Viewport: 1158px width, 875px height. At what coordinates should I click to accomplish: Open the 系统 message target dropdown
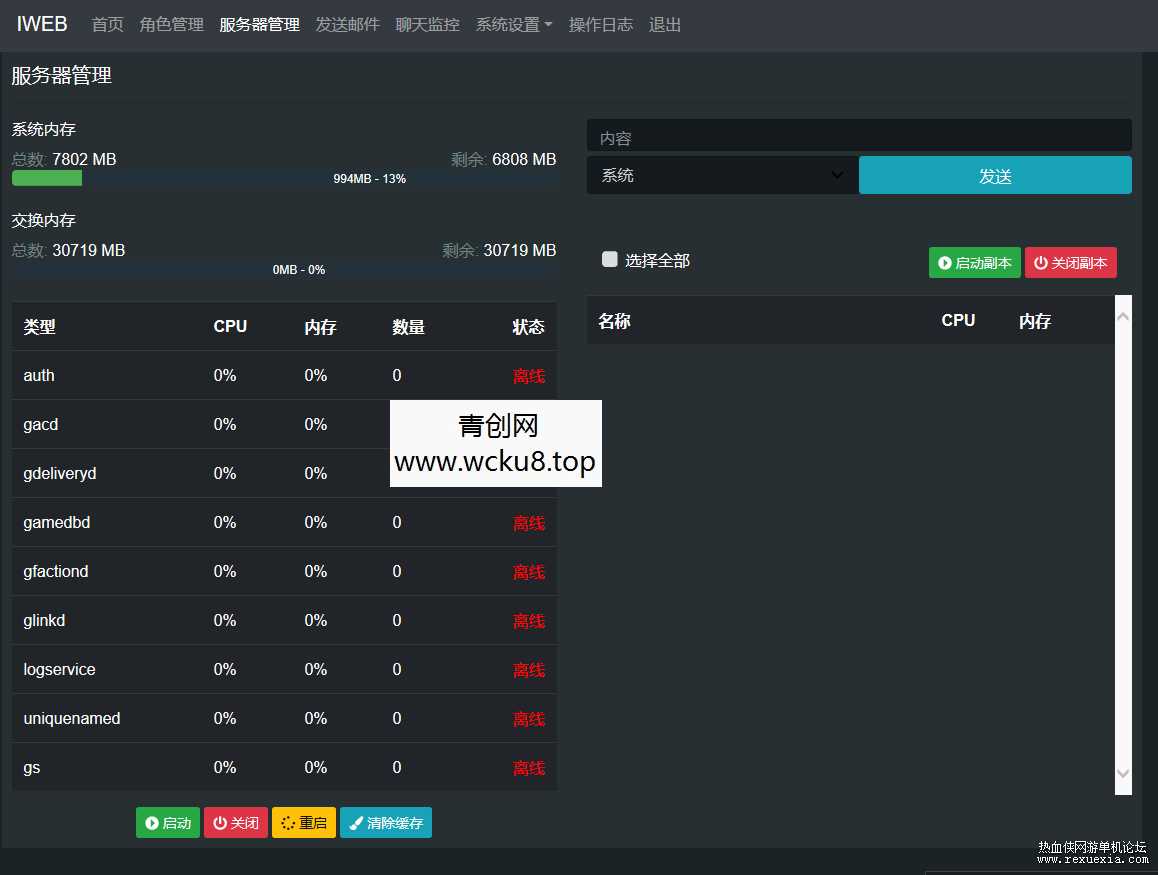point(722,174)
